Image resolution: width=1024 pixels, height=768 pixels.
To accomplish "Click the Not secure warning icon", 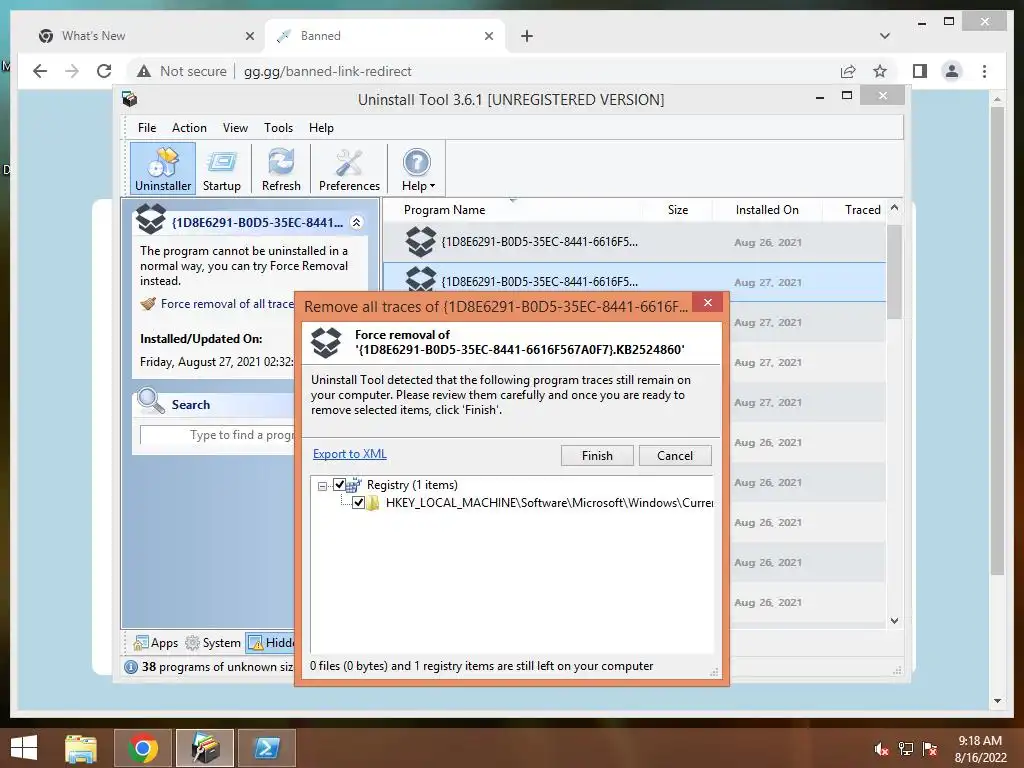I will click(144, 71).
